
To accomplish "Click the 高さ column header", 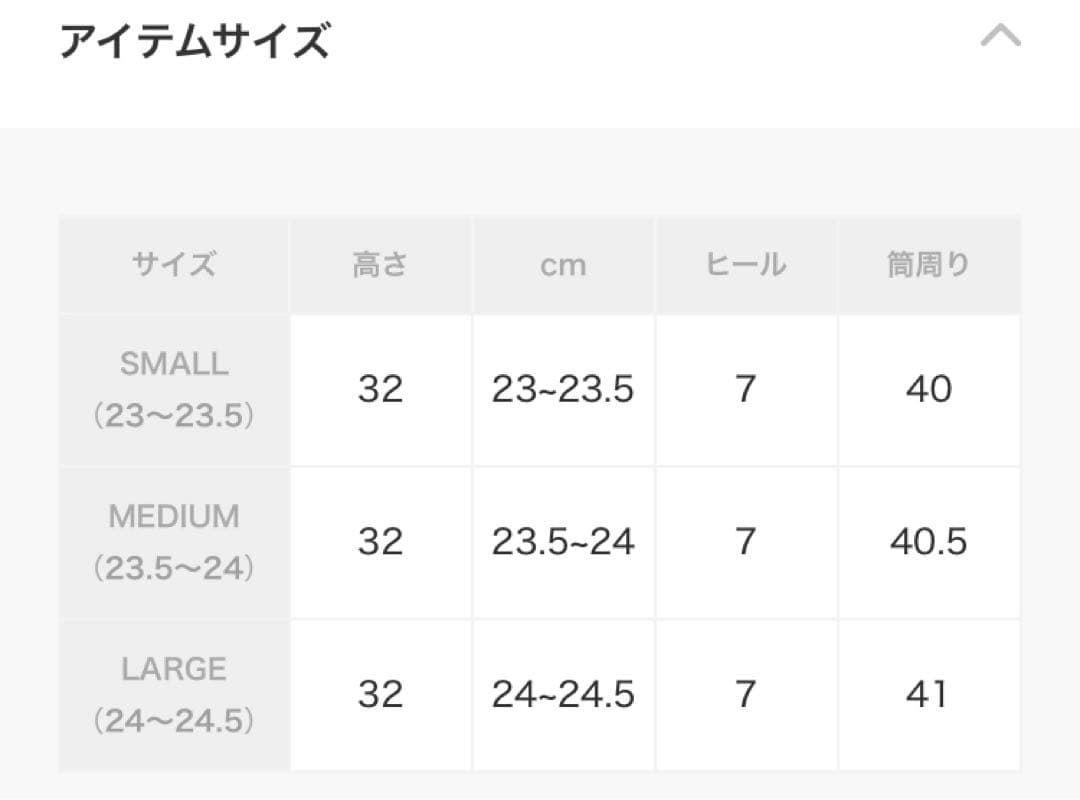I will (x=380, y=264).
